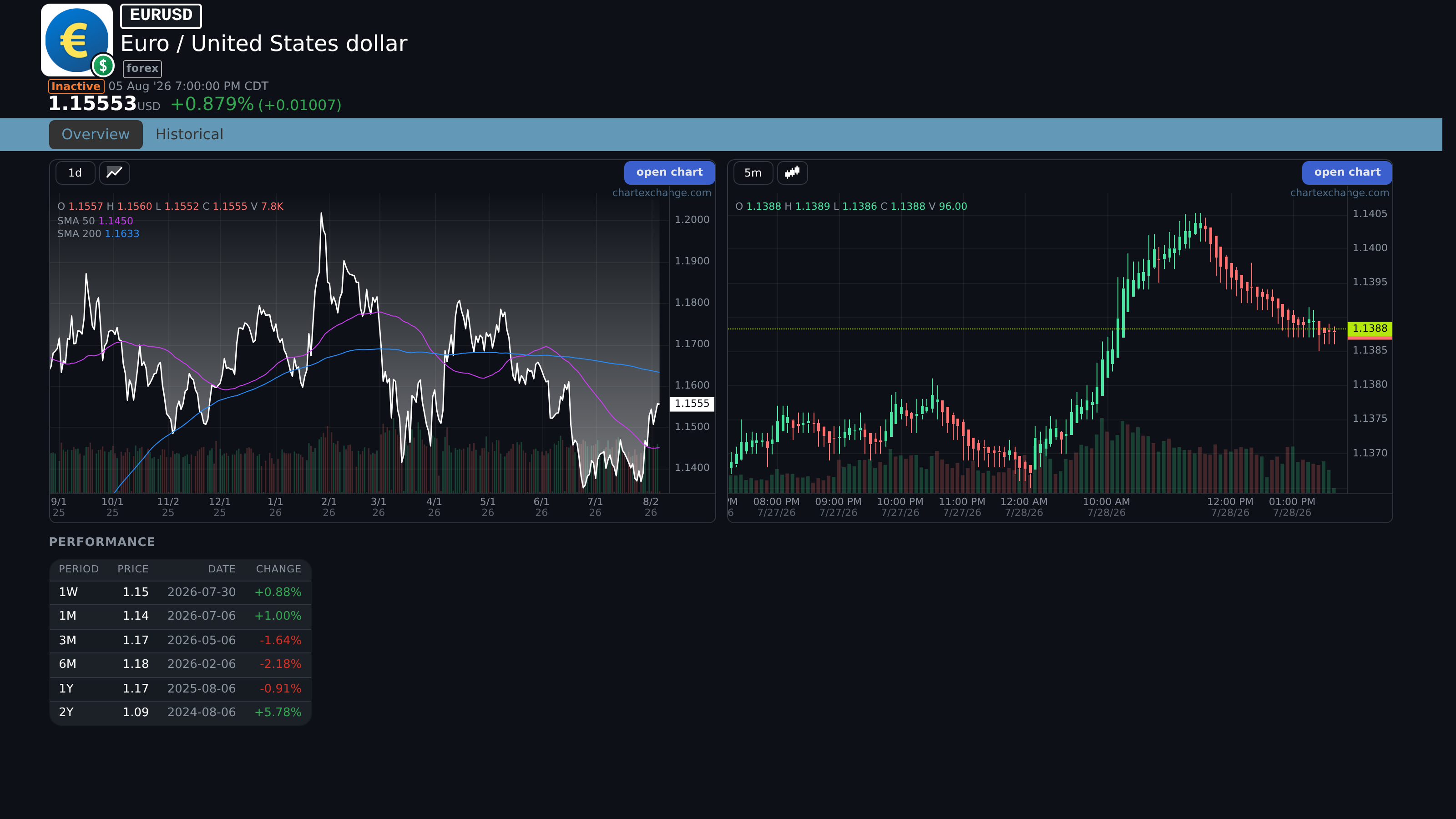
Task: Click the 2Y change value +5.78%
Action: [x=278, y=712]
